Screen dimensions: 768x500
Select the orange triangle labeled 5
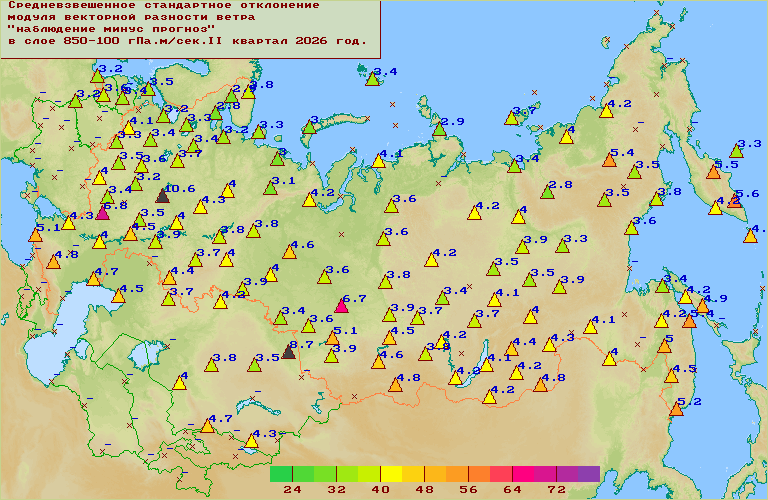(x=664, y=347)
